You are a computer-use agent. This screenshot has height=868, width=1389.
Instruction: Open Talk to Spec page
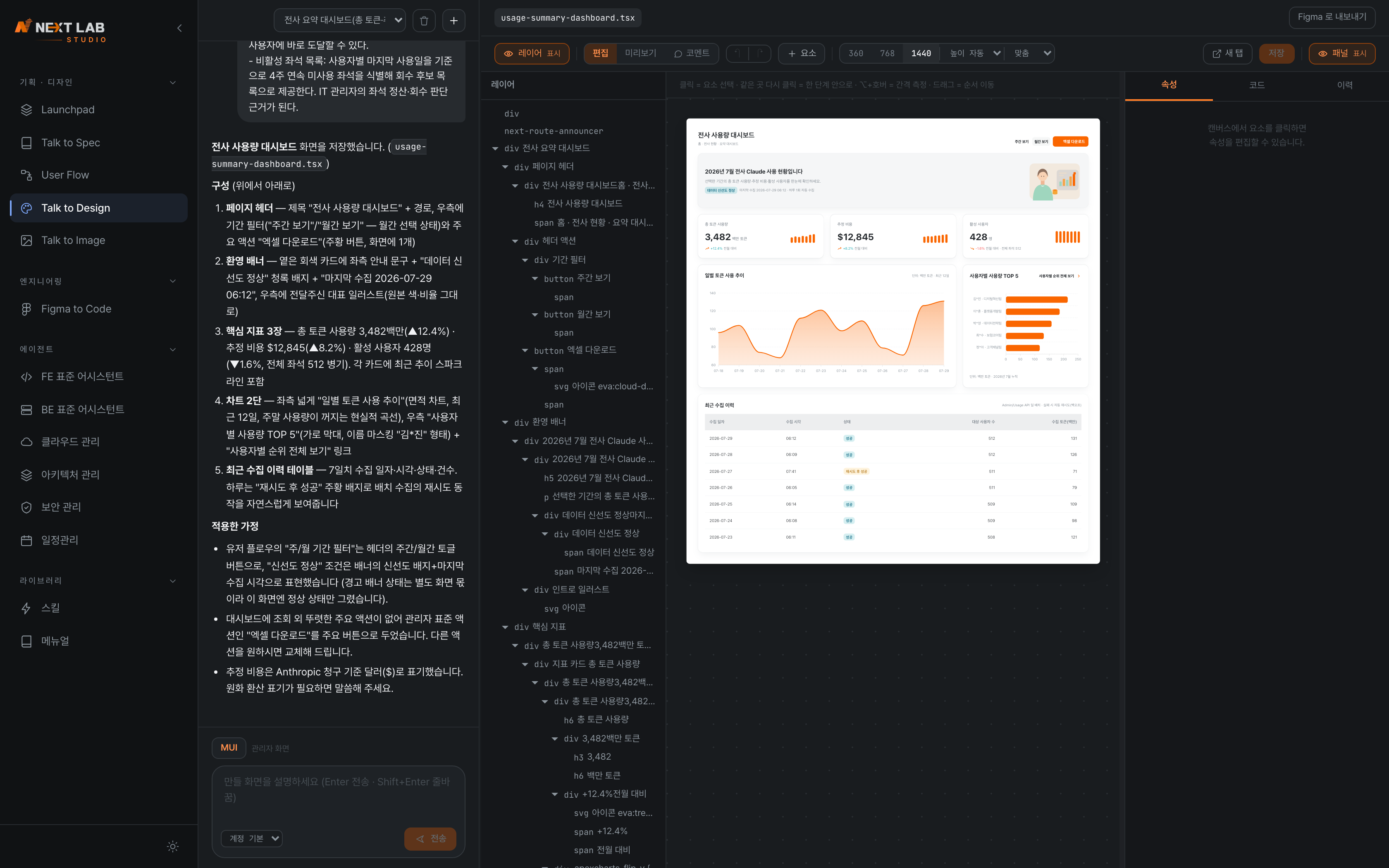(99, 142)
